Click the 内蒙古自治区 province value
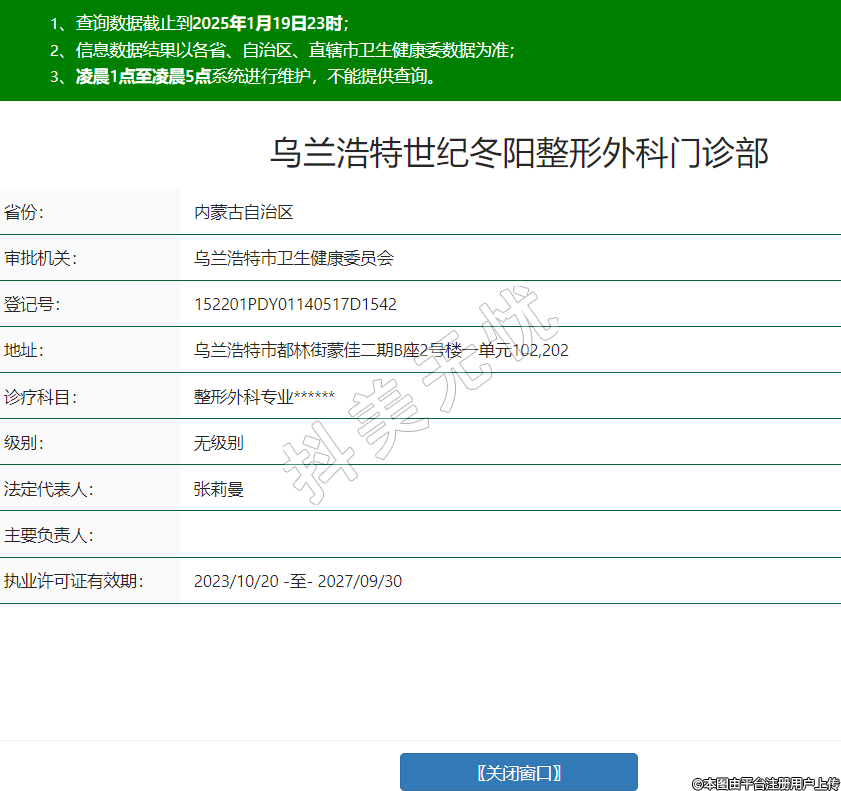Viewport: 841px width, 791px height. click(x=243, y=212)
